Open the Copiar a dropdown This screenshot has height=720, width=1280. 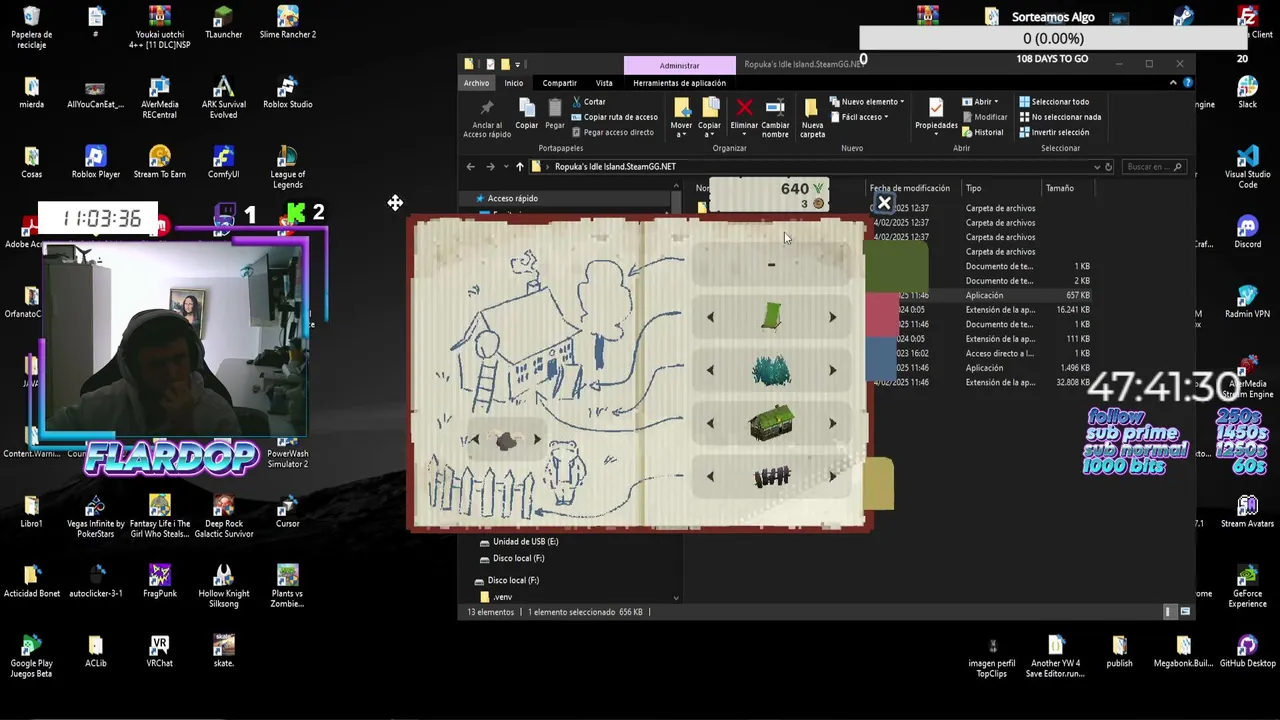[709, 130]
